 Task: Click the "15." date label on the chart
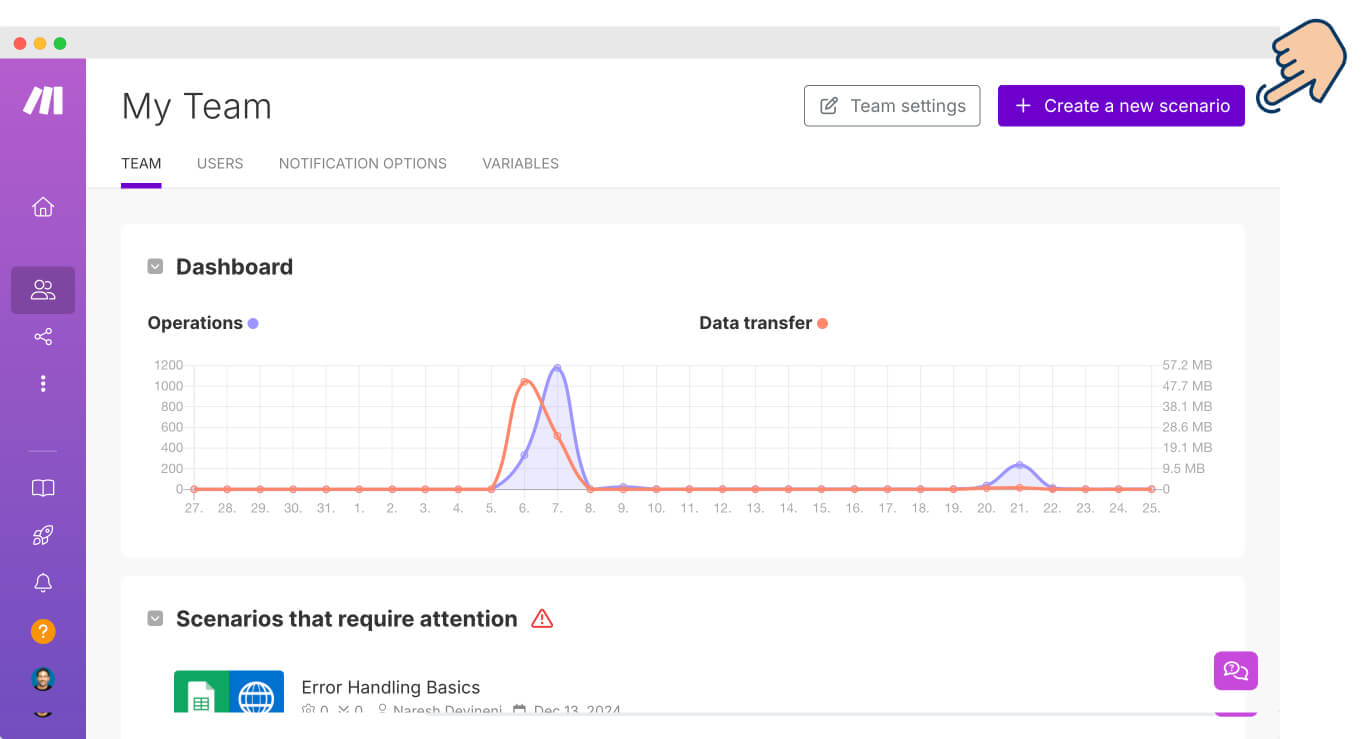pyautogui.click(x=821, y=508)
